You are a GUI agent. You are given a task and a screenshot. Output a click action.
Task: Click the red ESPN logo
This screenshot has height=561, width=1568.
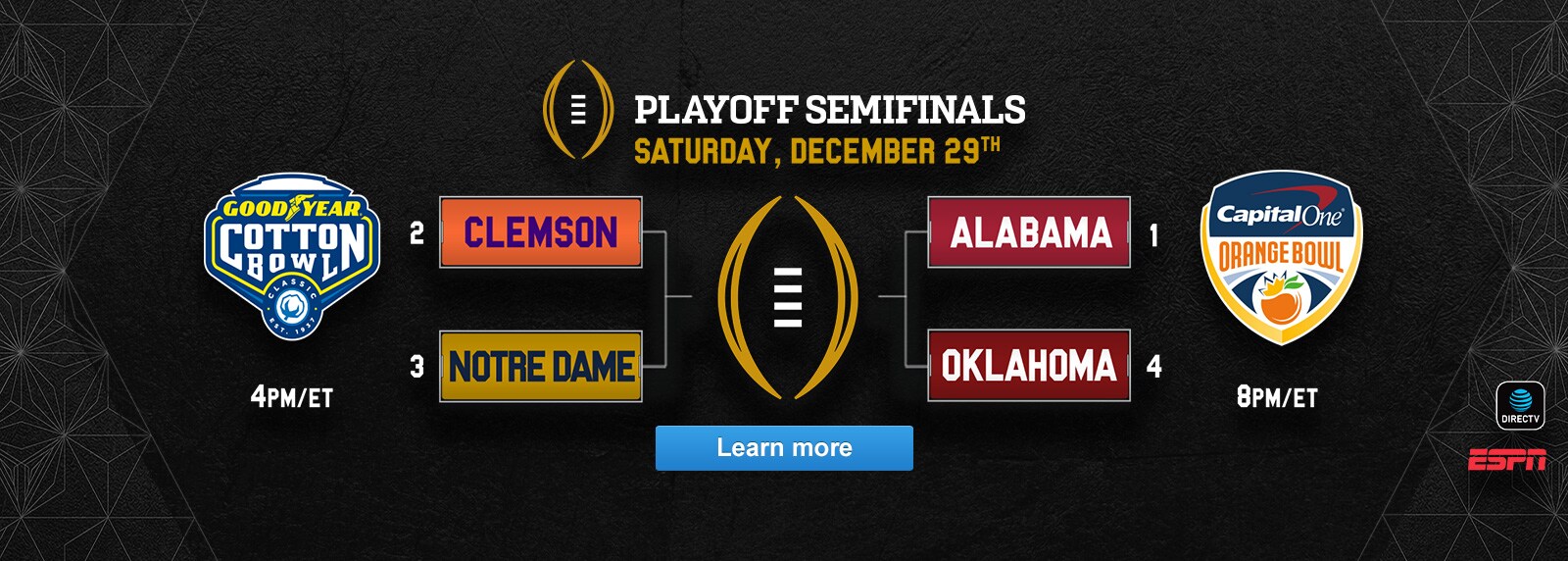(1506, 459)
